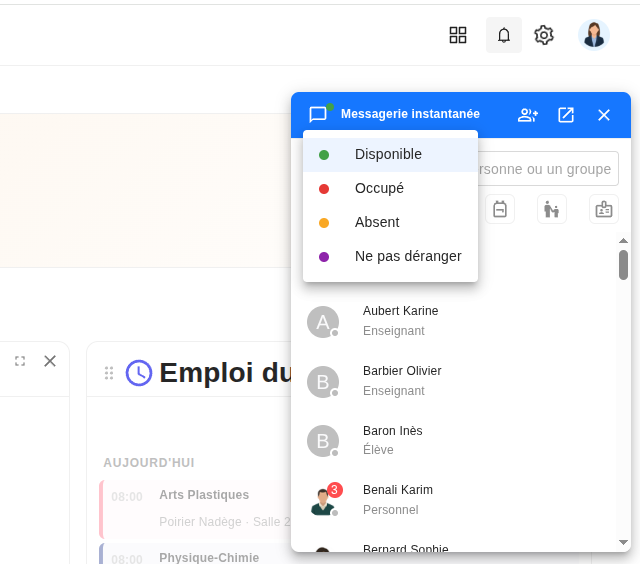The width and height of the screenshot is (640, 564).
Task: Click the chat status icon in messenger header
Action: [x=318, y=115]
